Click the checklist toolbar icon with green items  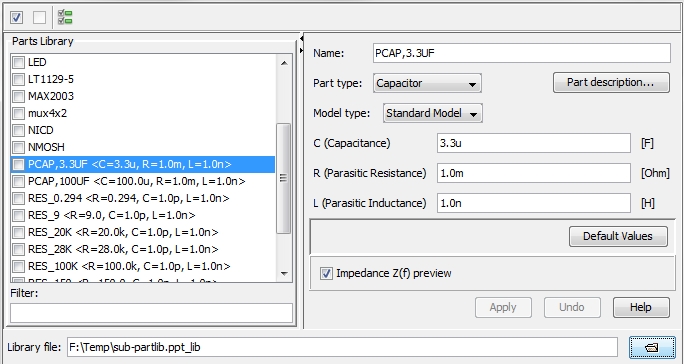coord(65,17)
